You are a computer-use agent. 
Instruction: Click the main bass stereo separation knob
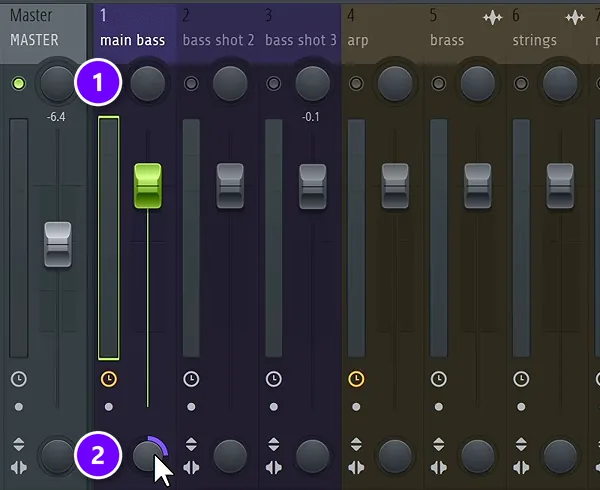point(148,456)
